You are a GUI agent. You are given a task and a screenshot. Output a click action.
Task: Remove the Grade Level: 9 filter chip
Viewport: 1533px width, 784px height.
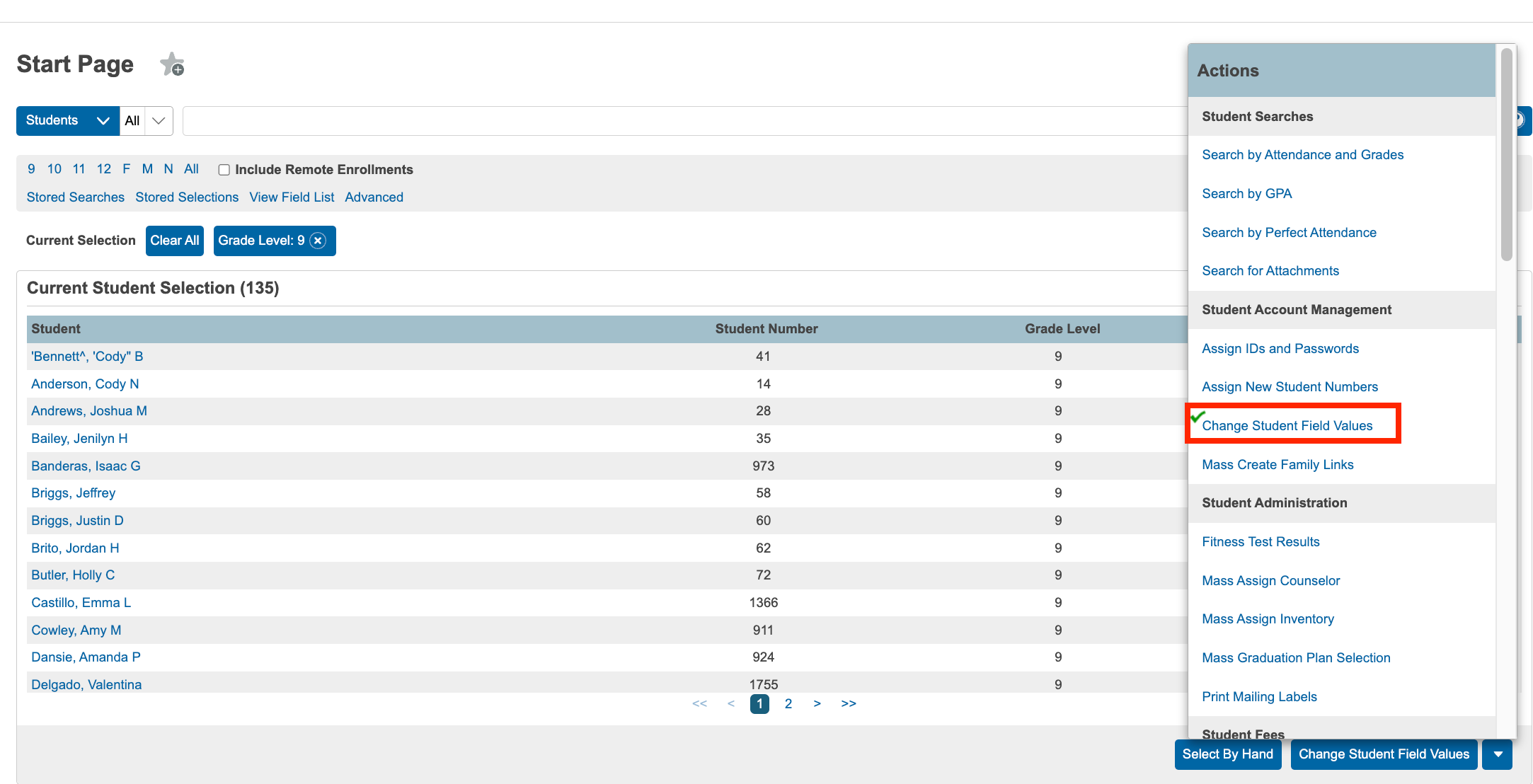coord(318,241)
